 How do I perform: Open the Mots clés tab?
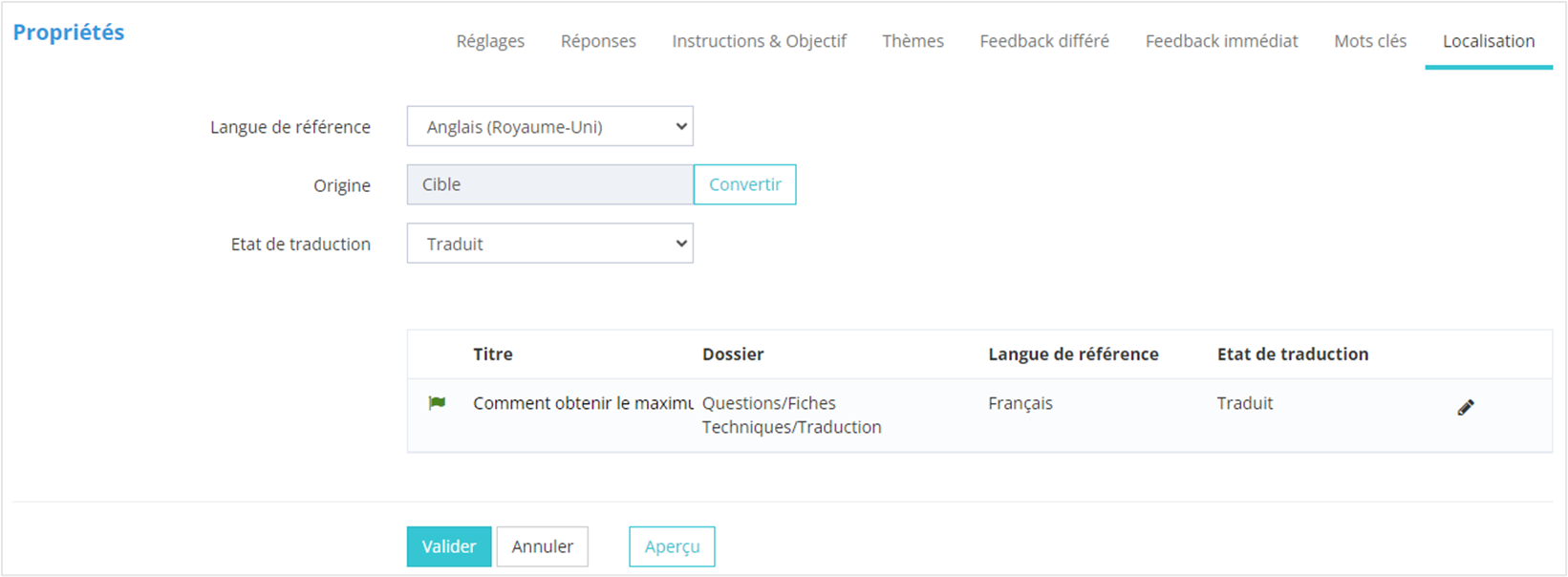tap(1370, 41)
